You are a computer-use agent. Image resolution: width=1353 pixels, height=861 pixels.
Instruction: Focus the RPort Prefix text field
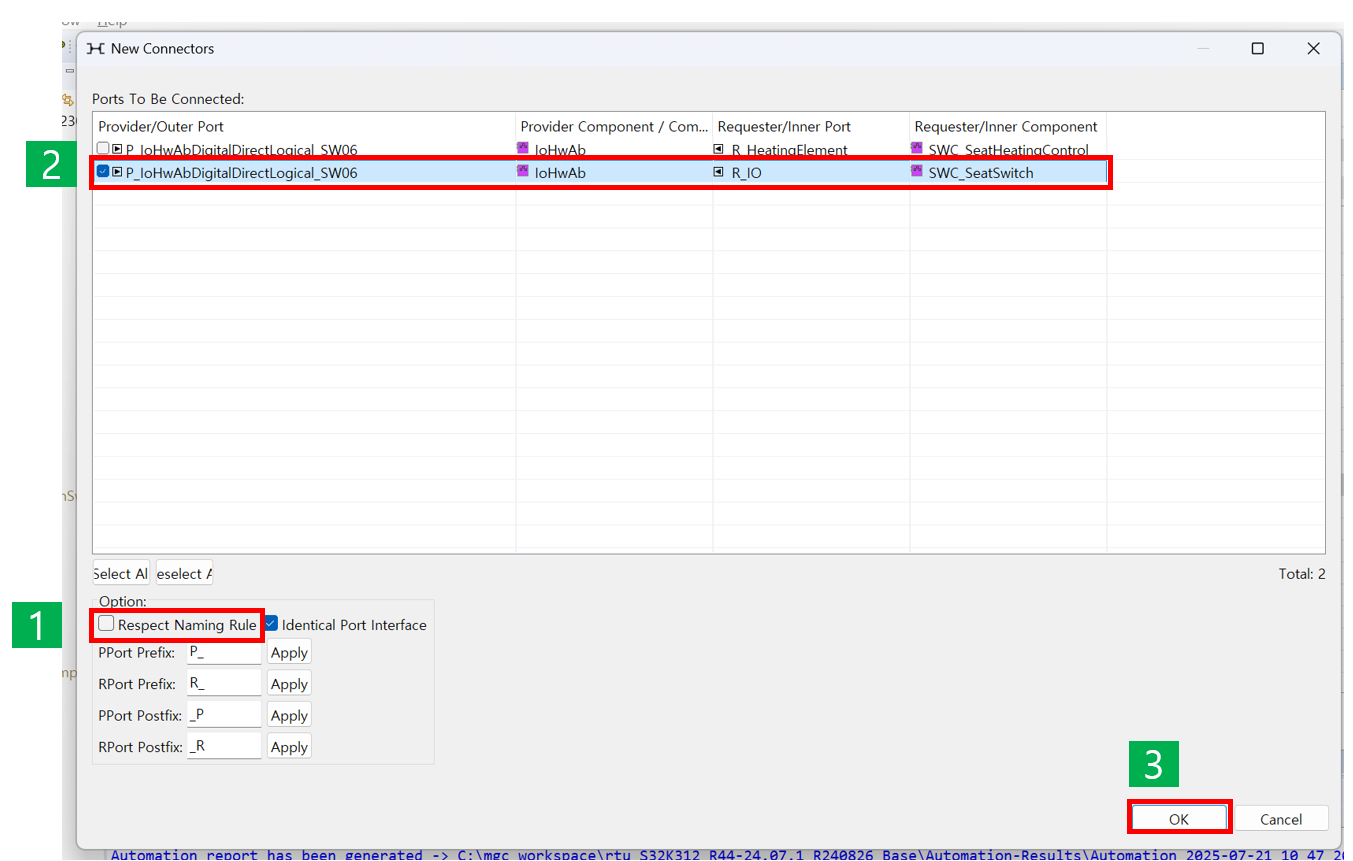tap(224, 684)
